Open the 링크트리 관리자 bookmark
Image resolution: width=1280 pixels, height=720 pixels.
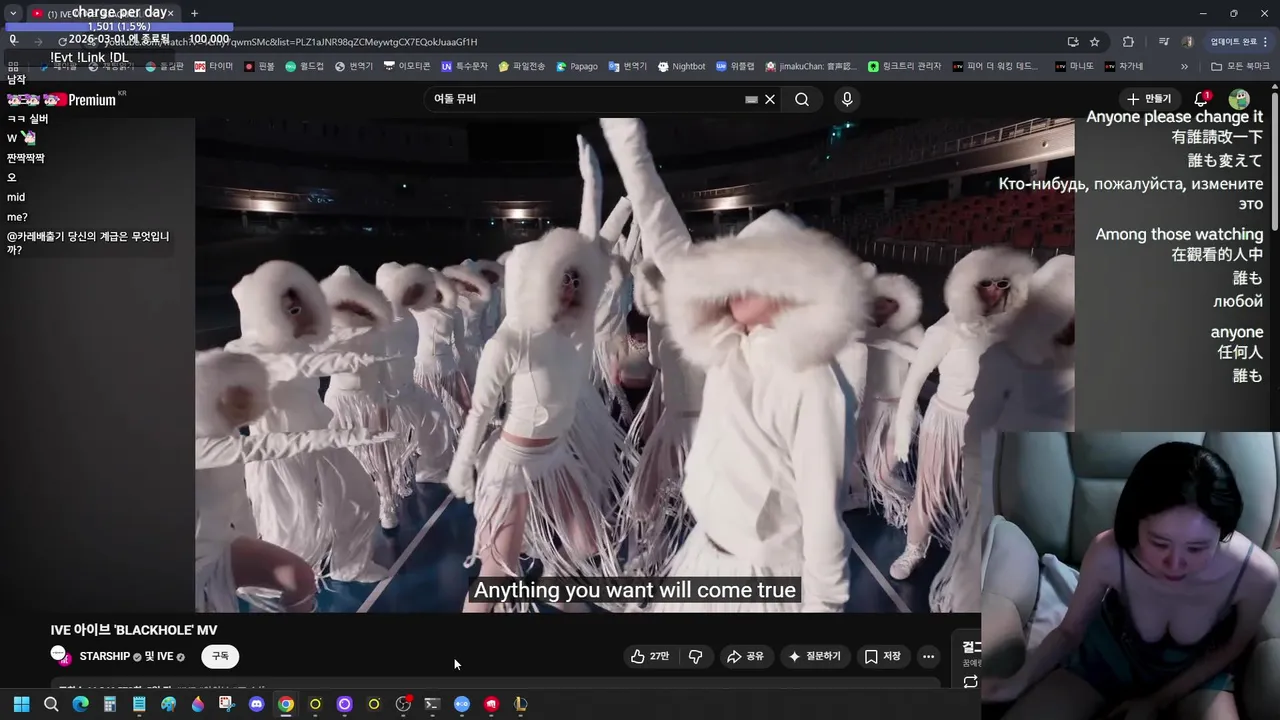tap(904, 66)
